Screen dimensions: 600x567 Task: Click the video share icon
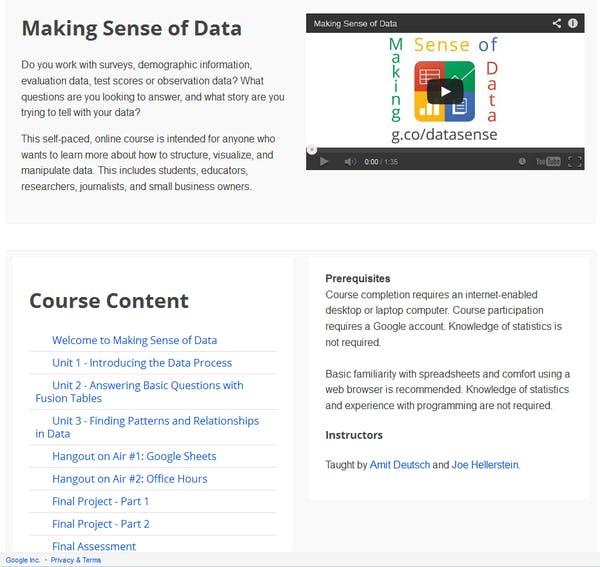557,22
